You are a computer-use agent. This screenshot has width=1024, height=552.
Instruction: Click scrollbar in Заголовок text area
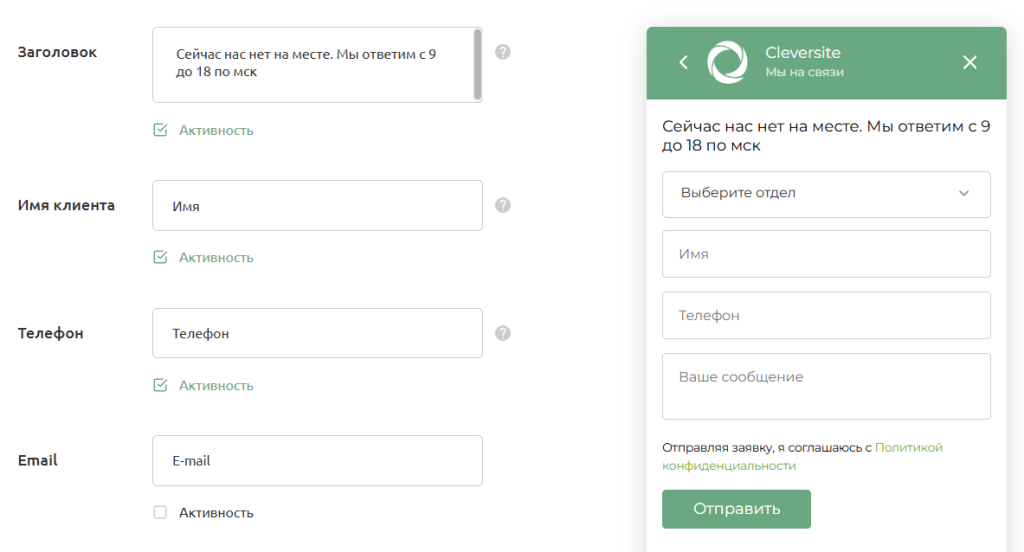click(478, 65)
